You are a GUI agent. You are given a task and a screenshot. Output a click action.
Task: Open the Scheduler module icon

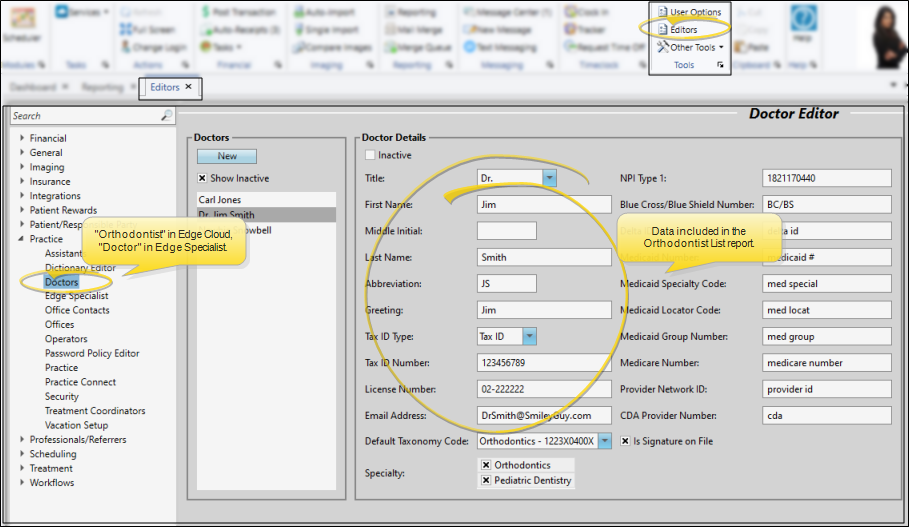tap(22, 22)
